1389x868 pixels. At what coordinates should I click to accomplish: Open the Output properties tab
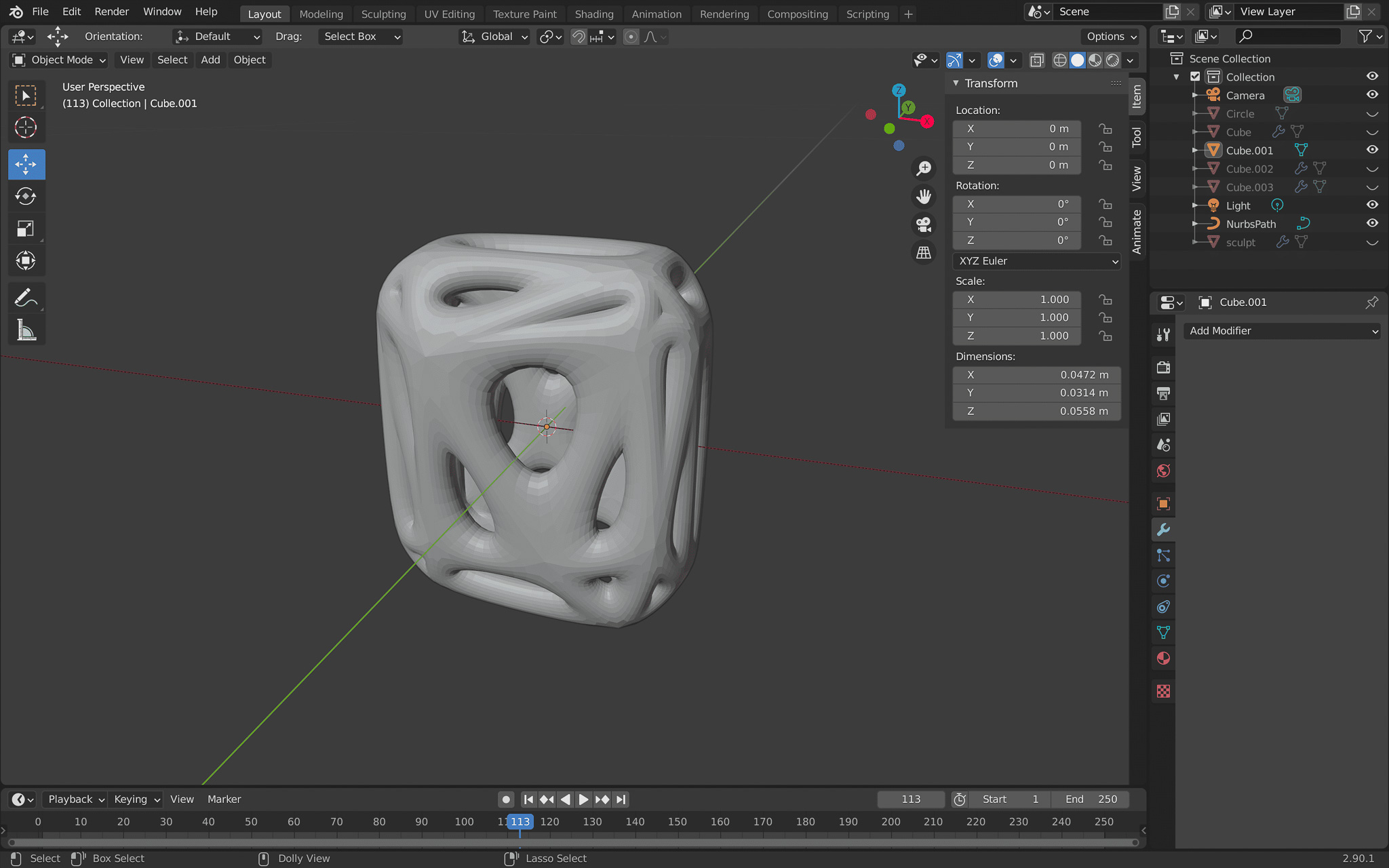coord(1163,393)
